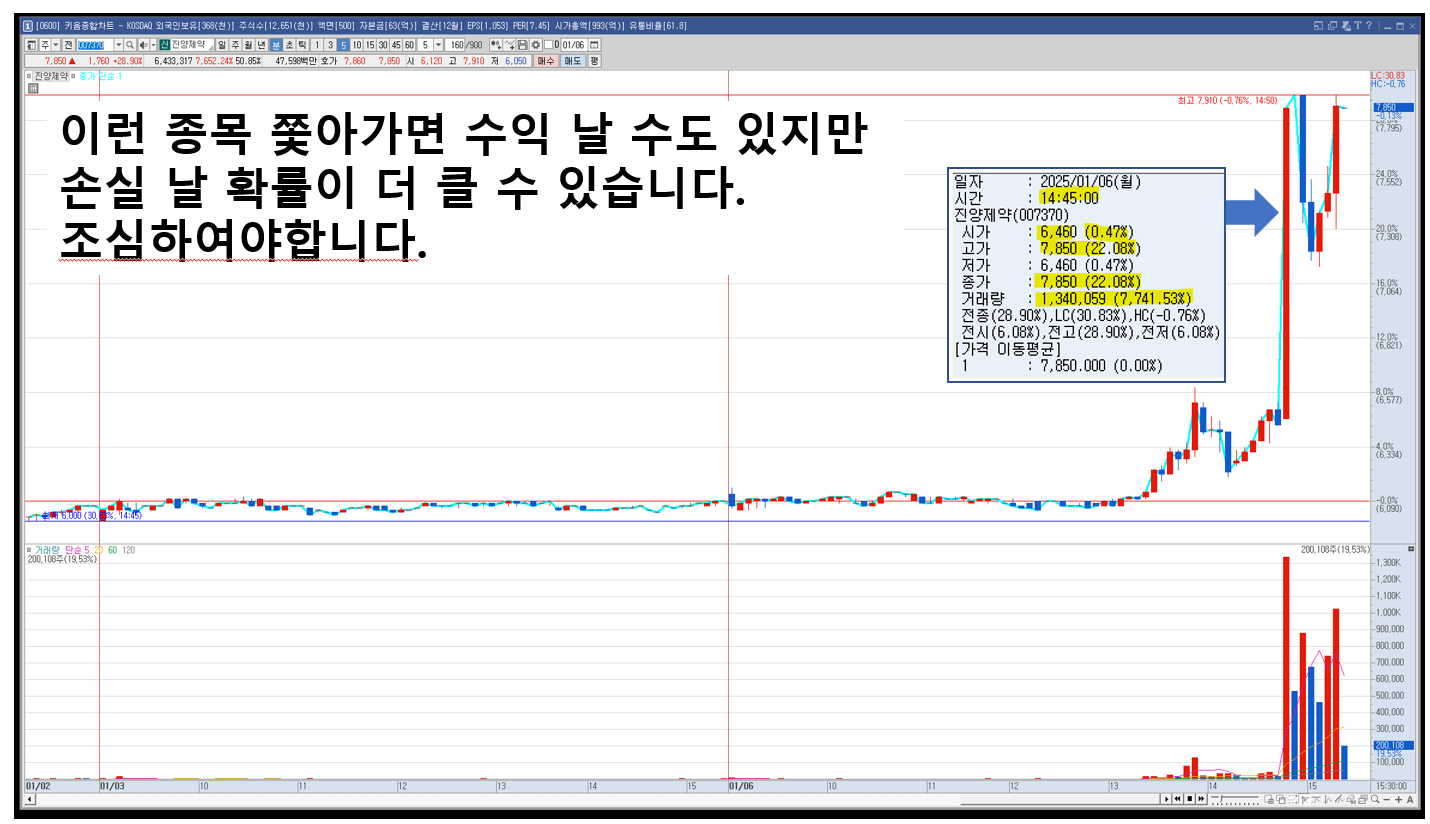Click the chart zoom-out (-) control
The image size is (1430, 824).
tap(1385, 800)
